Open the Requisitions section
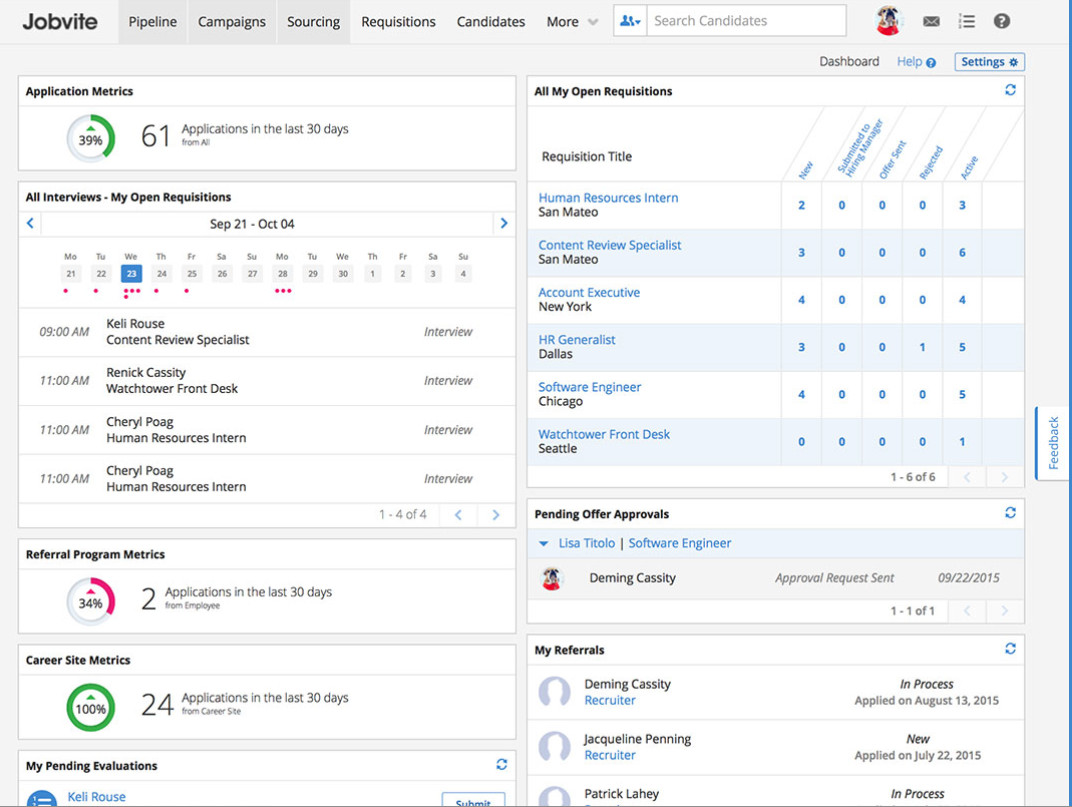The height and width of the screenshot is (807, 1072). click(398, 21)
